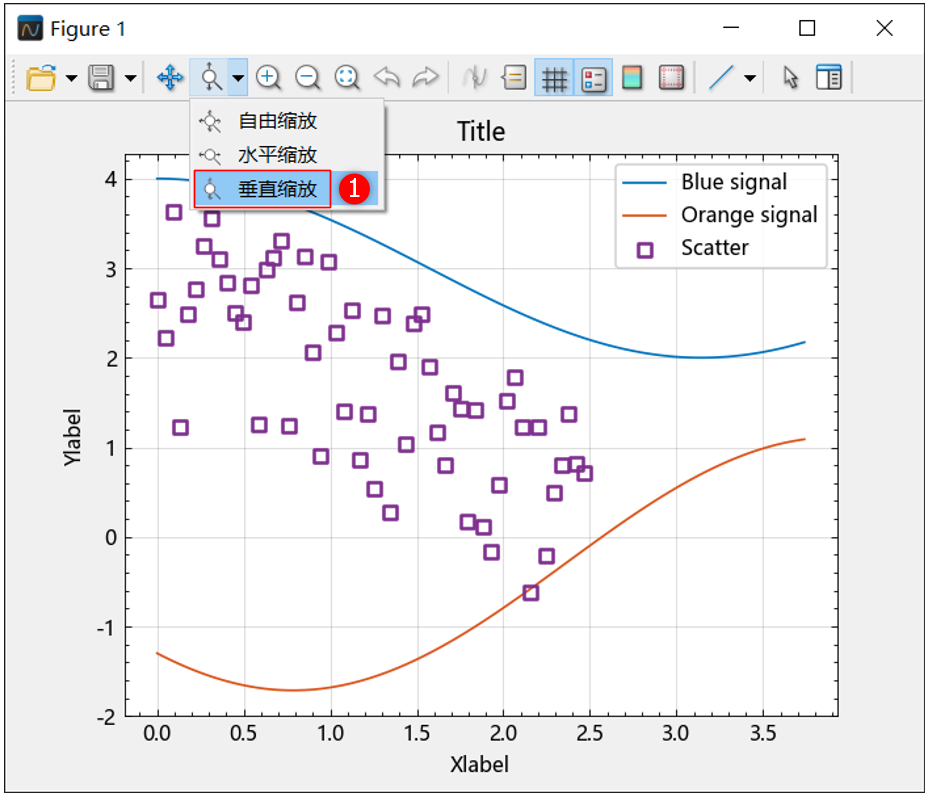Choose 垂直缩放 from the zoom menu
The image size is (929, 797).
point(277,189)
